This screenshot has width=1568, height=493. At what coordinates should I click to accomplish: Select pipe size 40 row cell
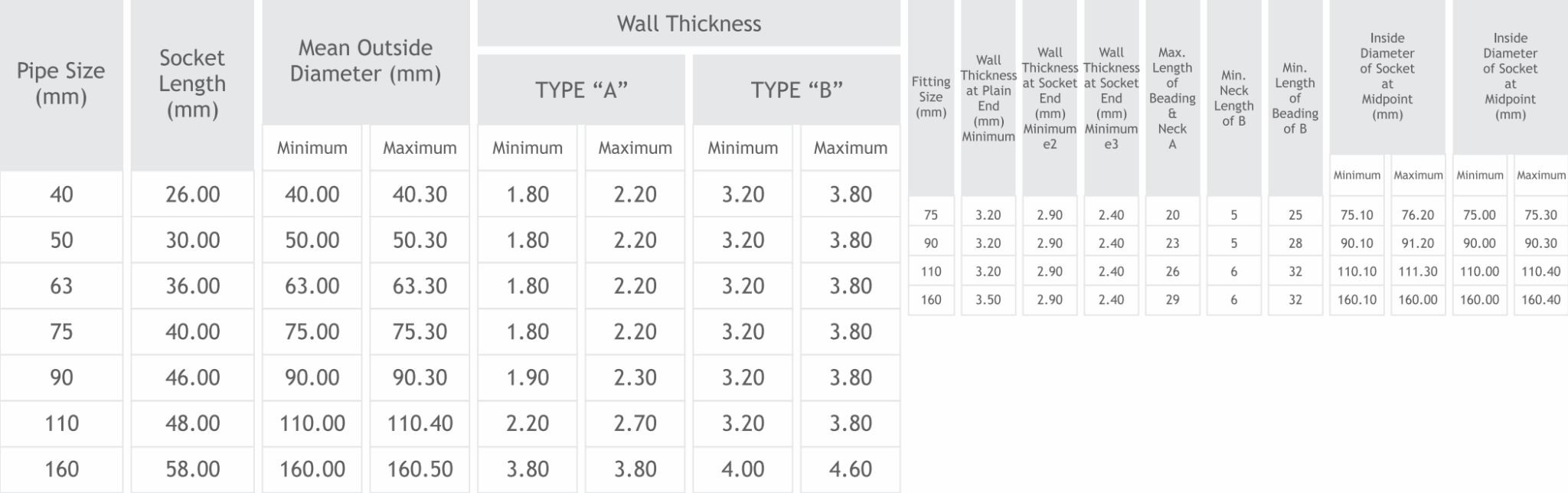[x=61, y=194]
